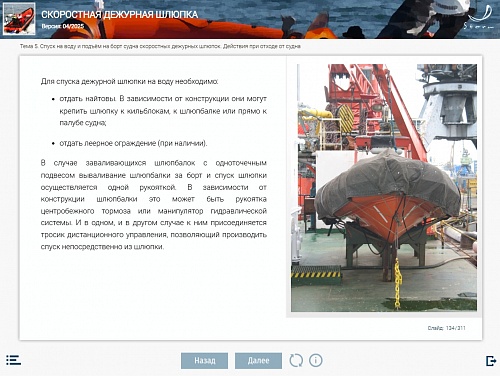Viewport: 500px width, 376px height.
Task: Advance with the Далее button
Action: tap(258, 361)
